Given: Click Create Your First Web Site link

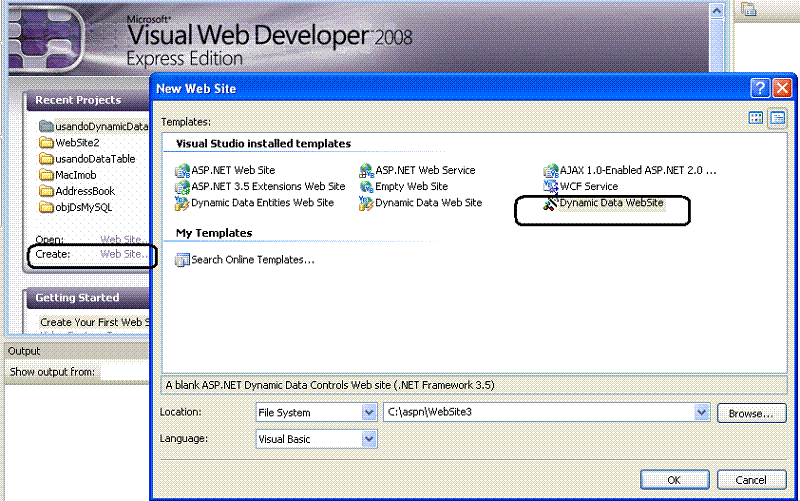Looking at the screenshot, I should (94, 322).
